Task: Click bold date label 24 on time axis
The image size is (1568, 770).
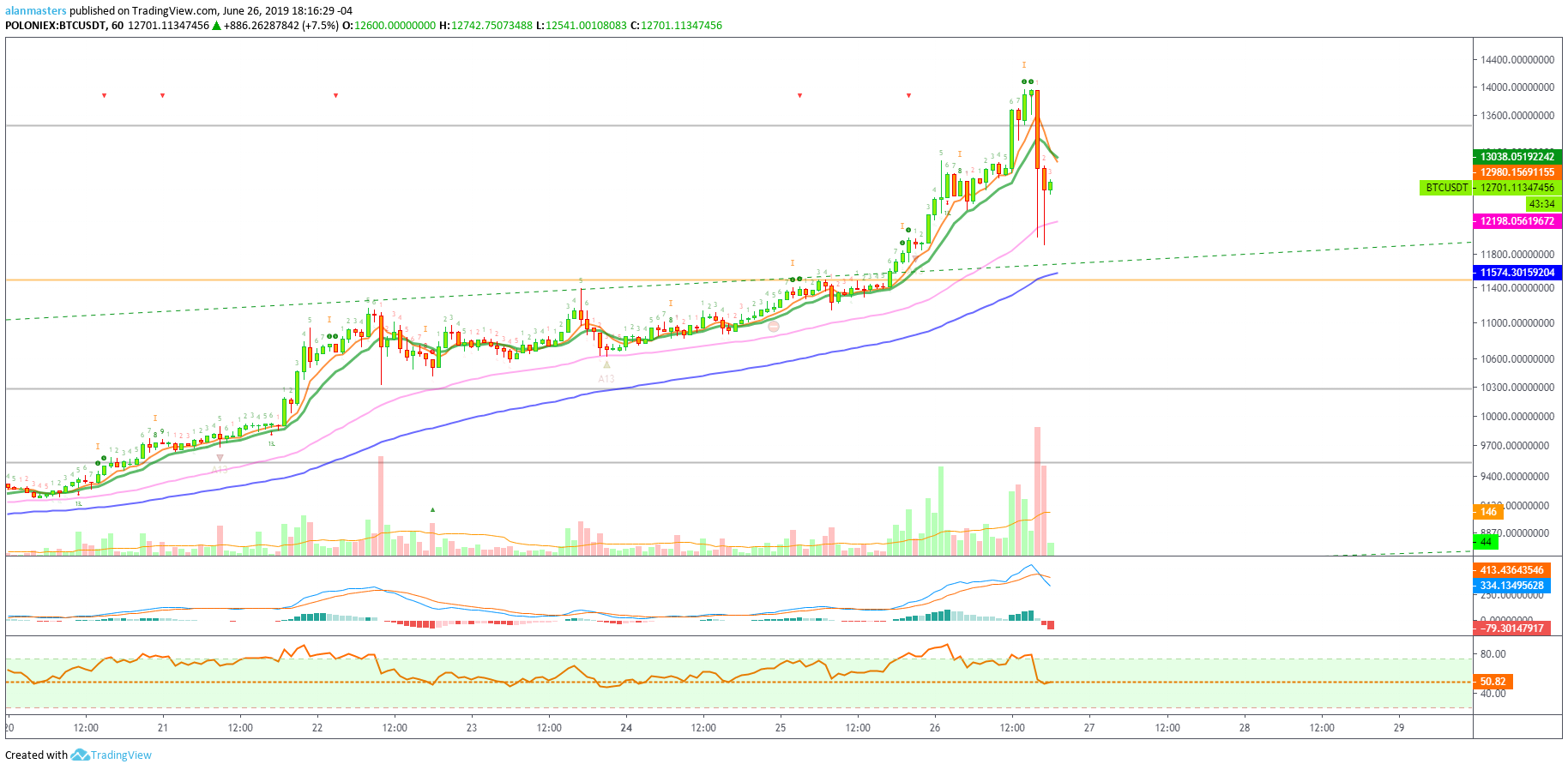Action: (x=626, y=728)
